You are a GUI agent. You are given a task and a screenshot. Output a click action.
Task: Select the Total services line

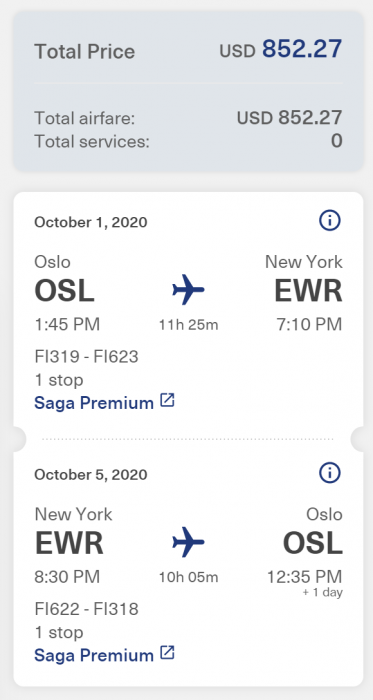point(188,142)
